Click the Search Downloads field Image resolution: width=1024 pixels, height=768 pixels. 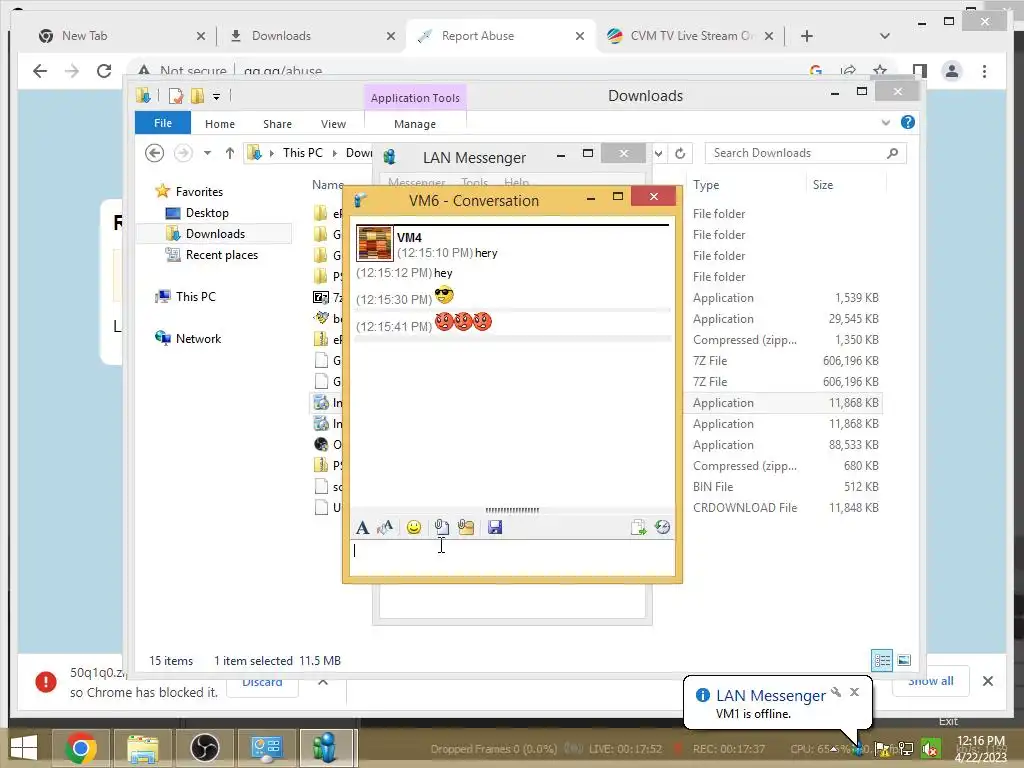point(805,153)
